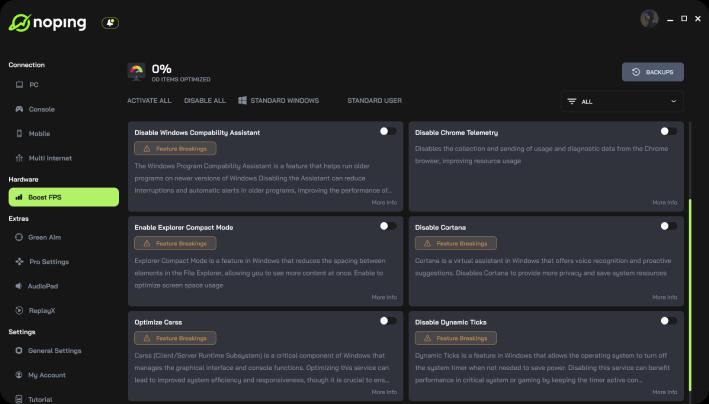Open the user profile avatar
The image size is (709, 404).
649,19
